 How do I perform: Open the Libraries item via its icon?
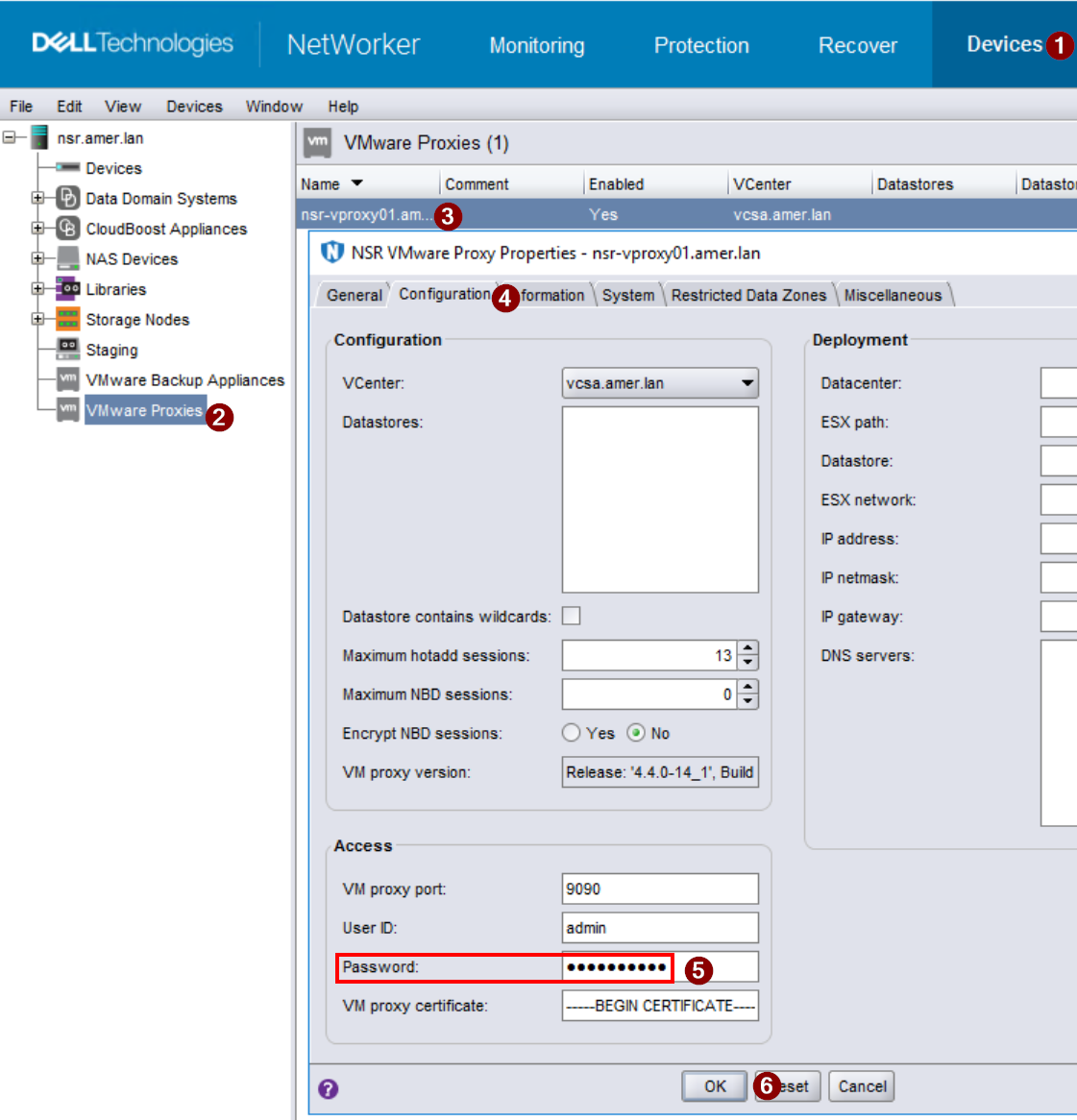point(67,289)
